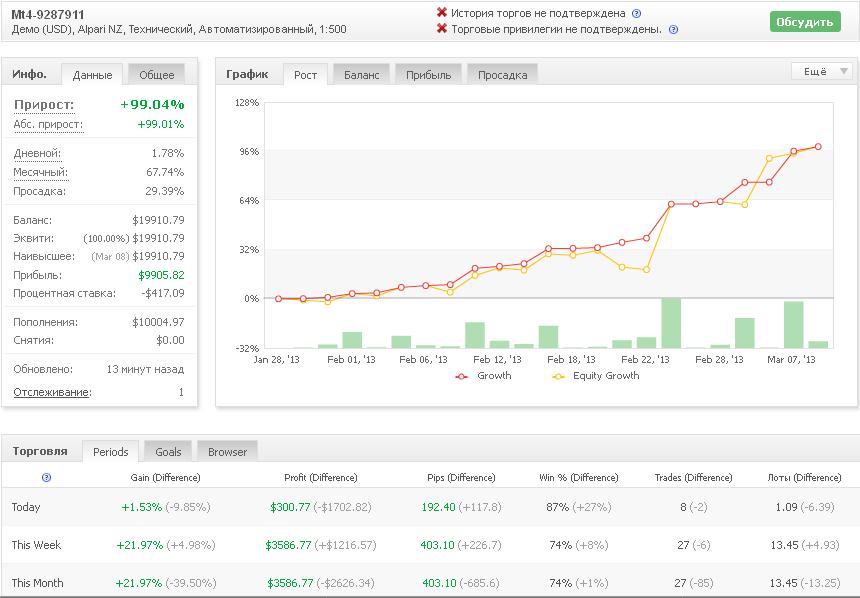Open the Ещё dropdown on chart panel
The width and height of the screenshot is (860, 598).
822,71
